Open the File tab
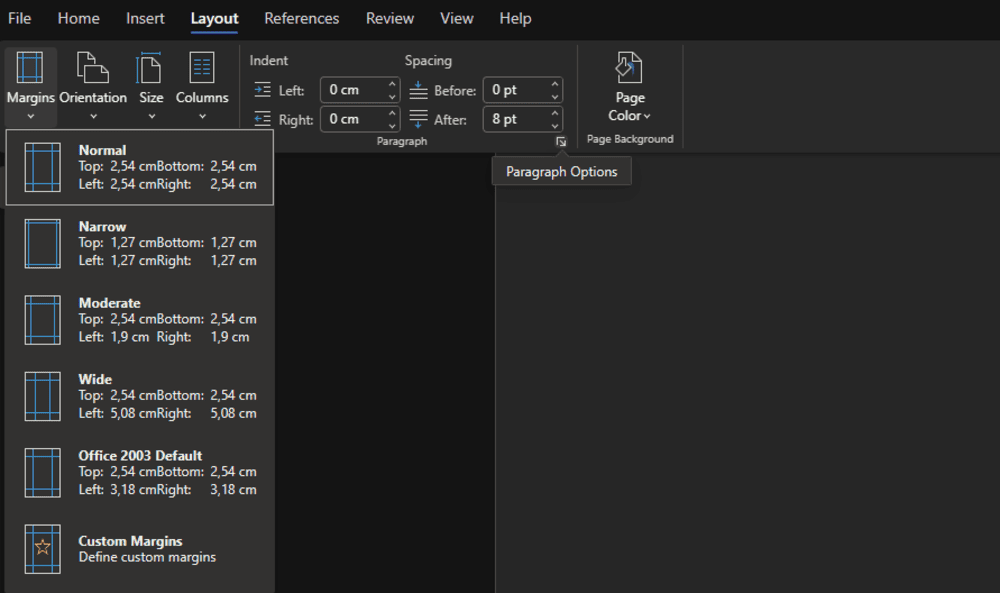1000x593 pixels. 19,18
